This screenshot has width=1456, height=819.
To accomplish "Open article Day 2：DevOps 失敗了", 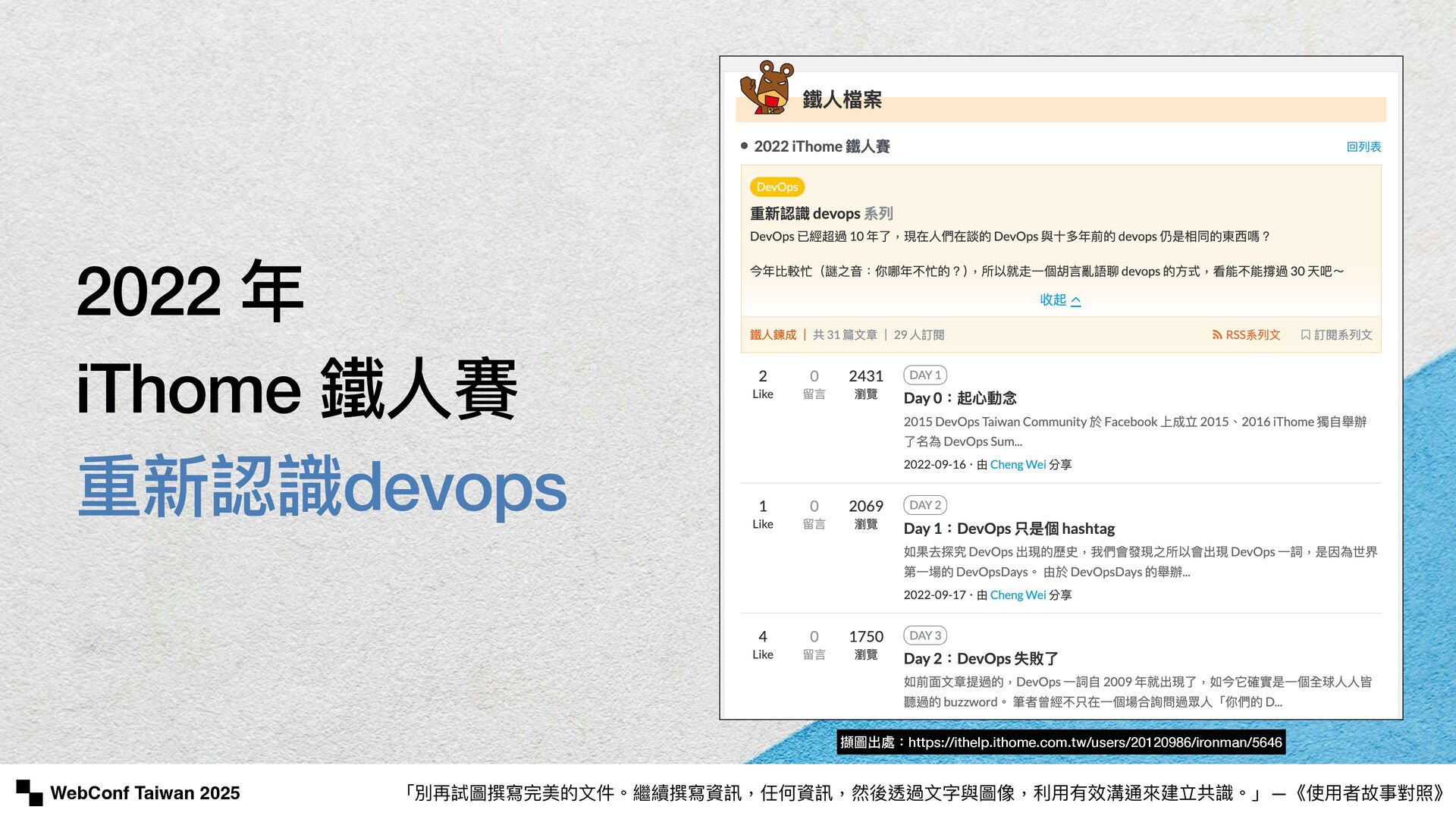I will click(981, 659).
